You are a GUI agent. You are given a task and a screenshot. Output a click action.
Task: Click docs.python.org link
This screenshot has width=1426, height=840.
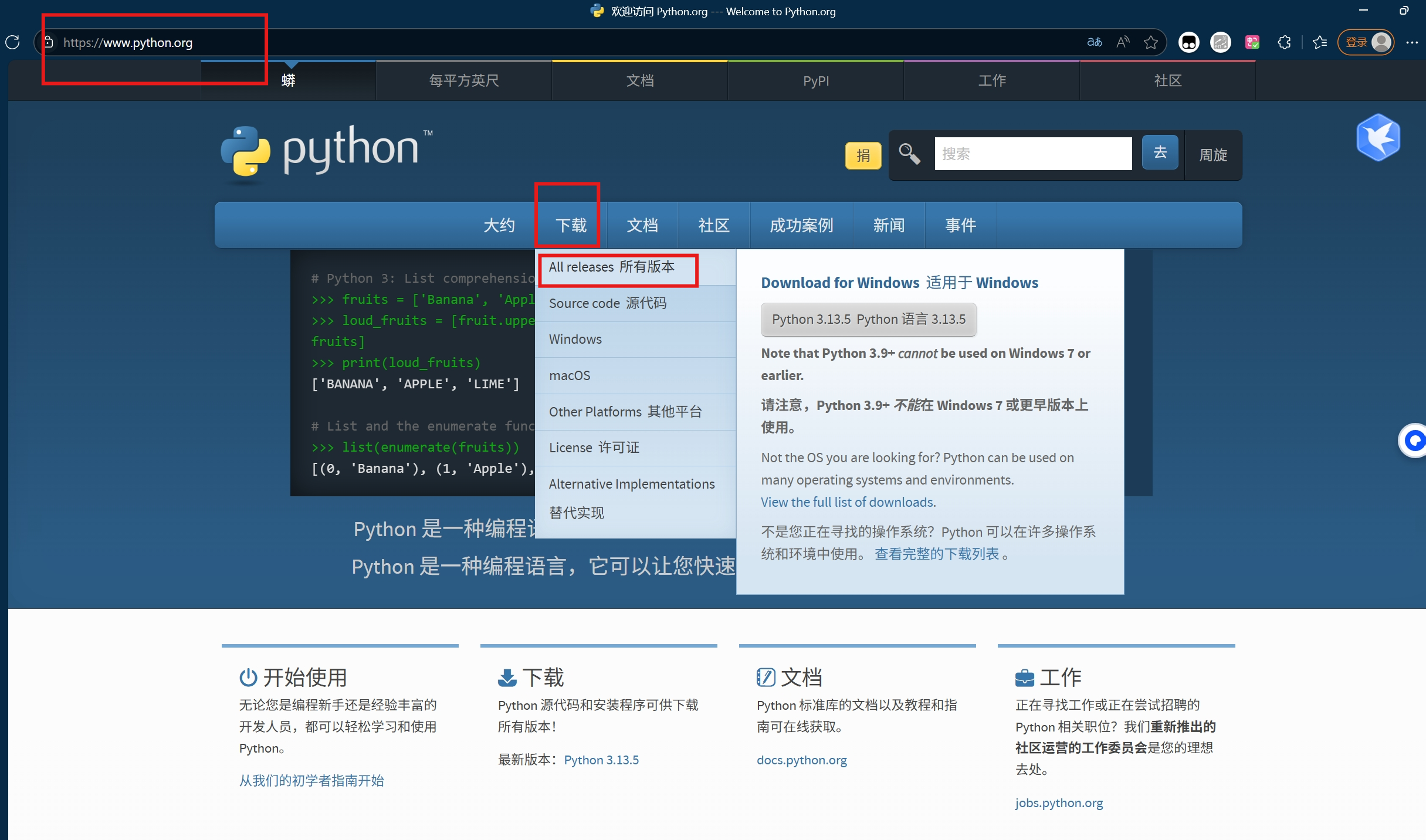(x=801, y=760)
